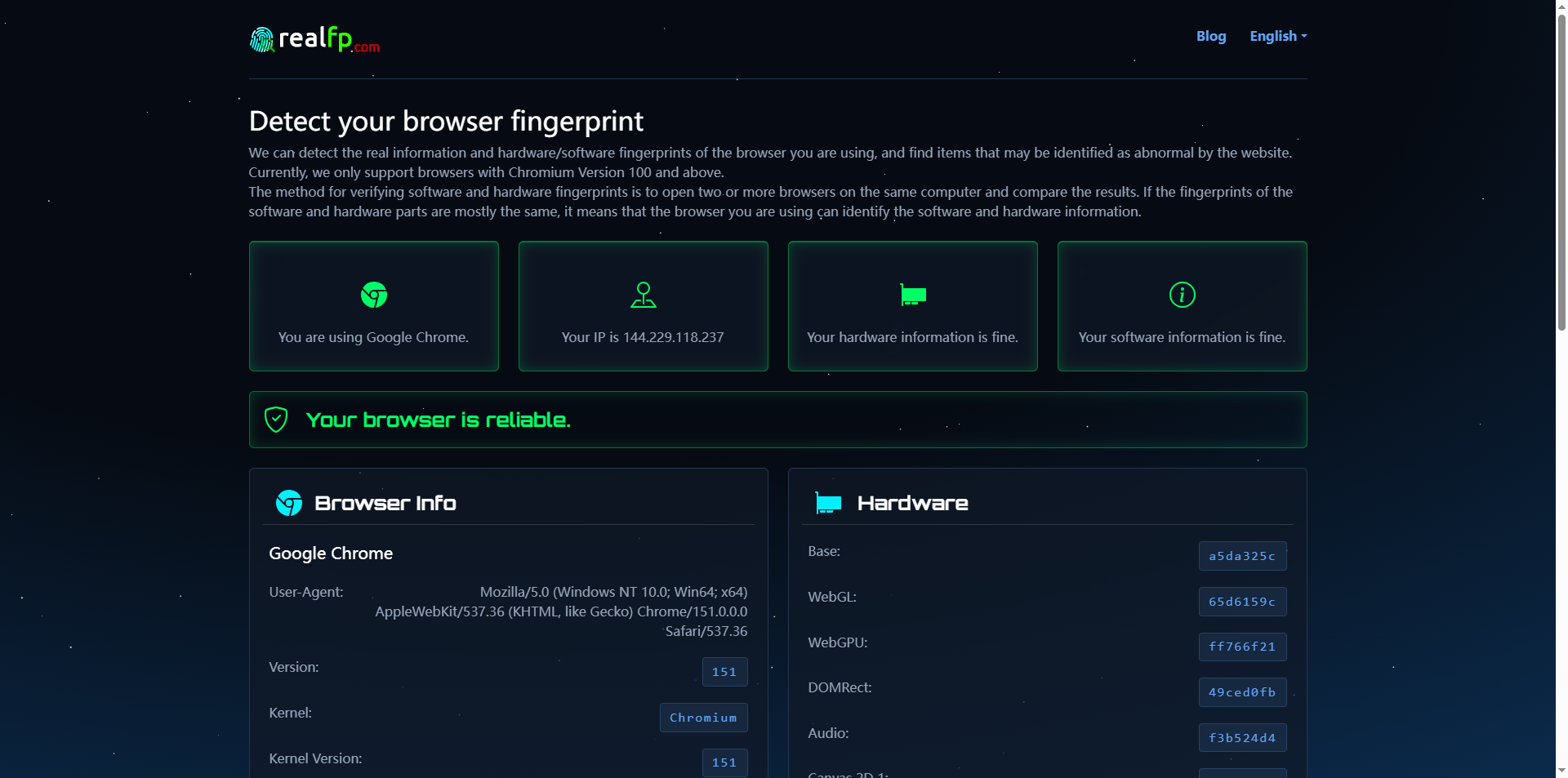Click the shield checkmark icon
This screenshot has width=1568, height=778.
(276, 420)
